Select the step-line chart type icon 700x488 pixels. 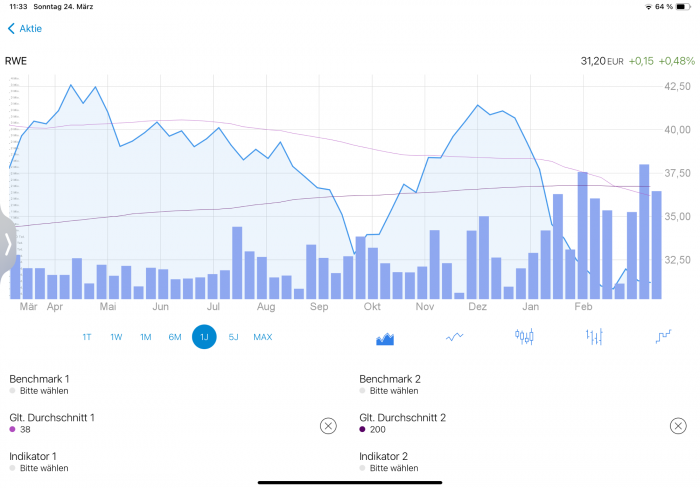663,336
